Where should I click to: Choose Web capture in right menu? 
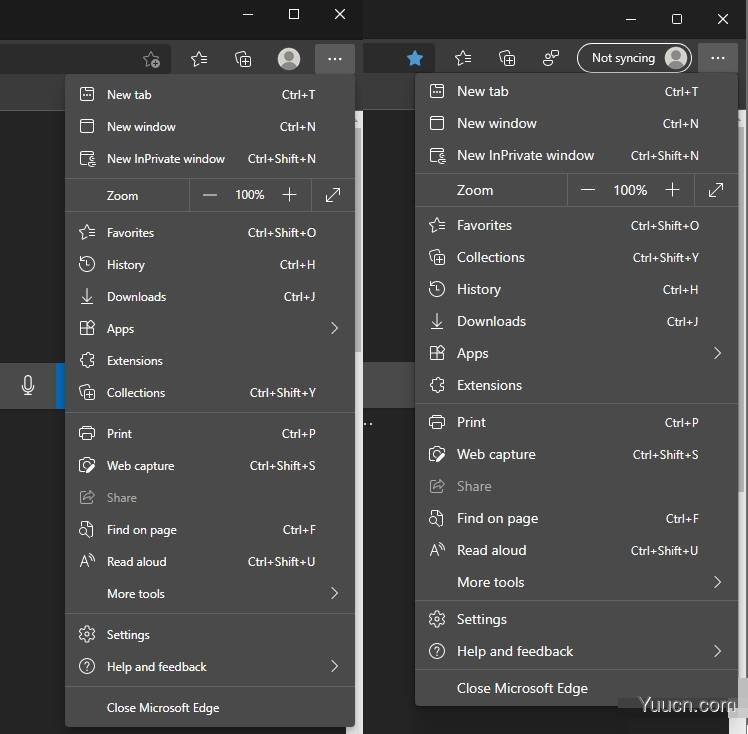pyautogui.click(x=577, y=454)
